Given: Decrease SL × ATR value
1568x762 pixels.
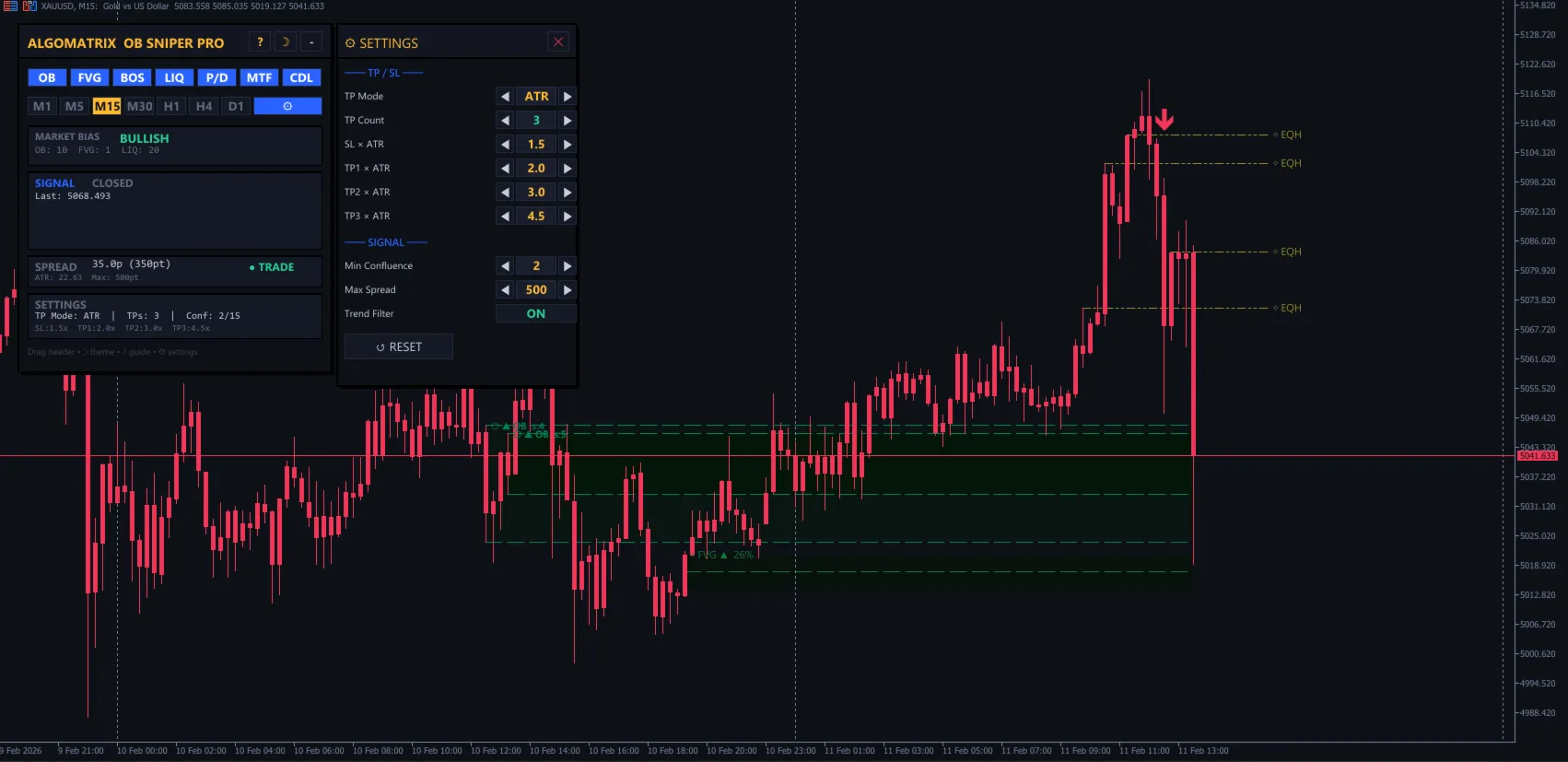Looking at the screenshot, I should click(x=505, y=144).
